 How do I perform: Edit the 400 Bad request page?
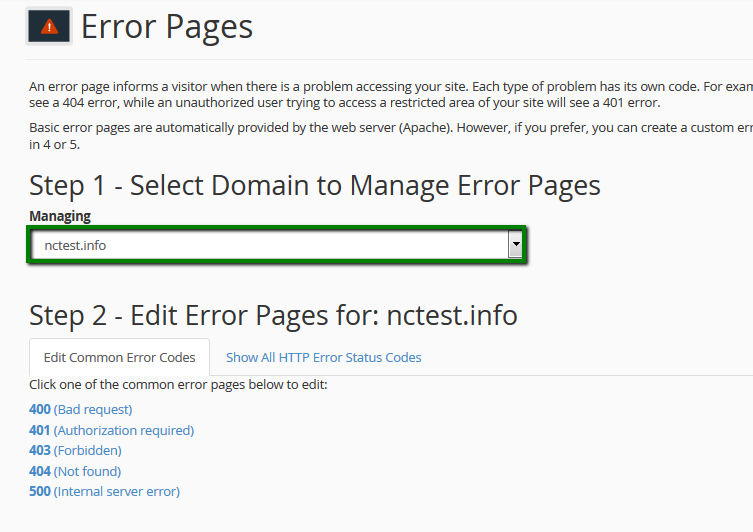tap(81, 409)
